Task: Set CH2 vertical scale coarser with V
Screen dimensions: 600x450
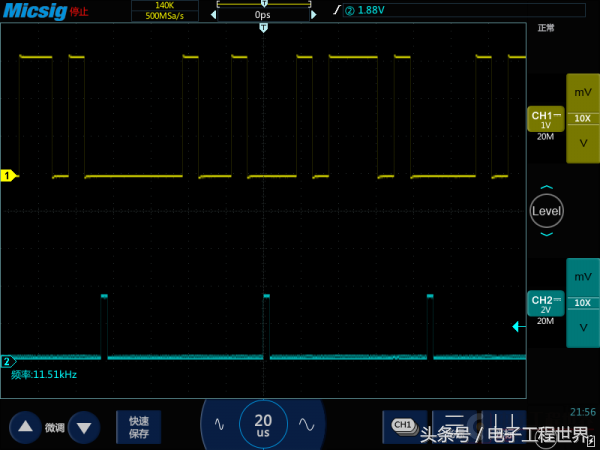Action: (x=583, y=328)
